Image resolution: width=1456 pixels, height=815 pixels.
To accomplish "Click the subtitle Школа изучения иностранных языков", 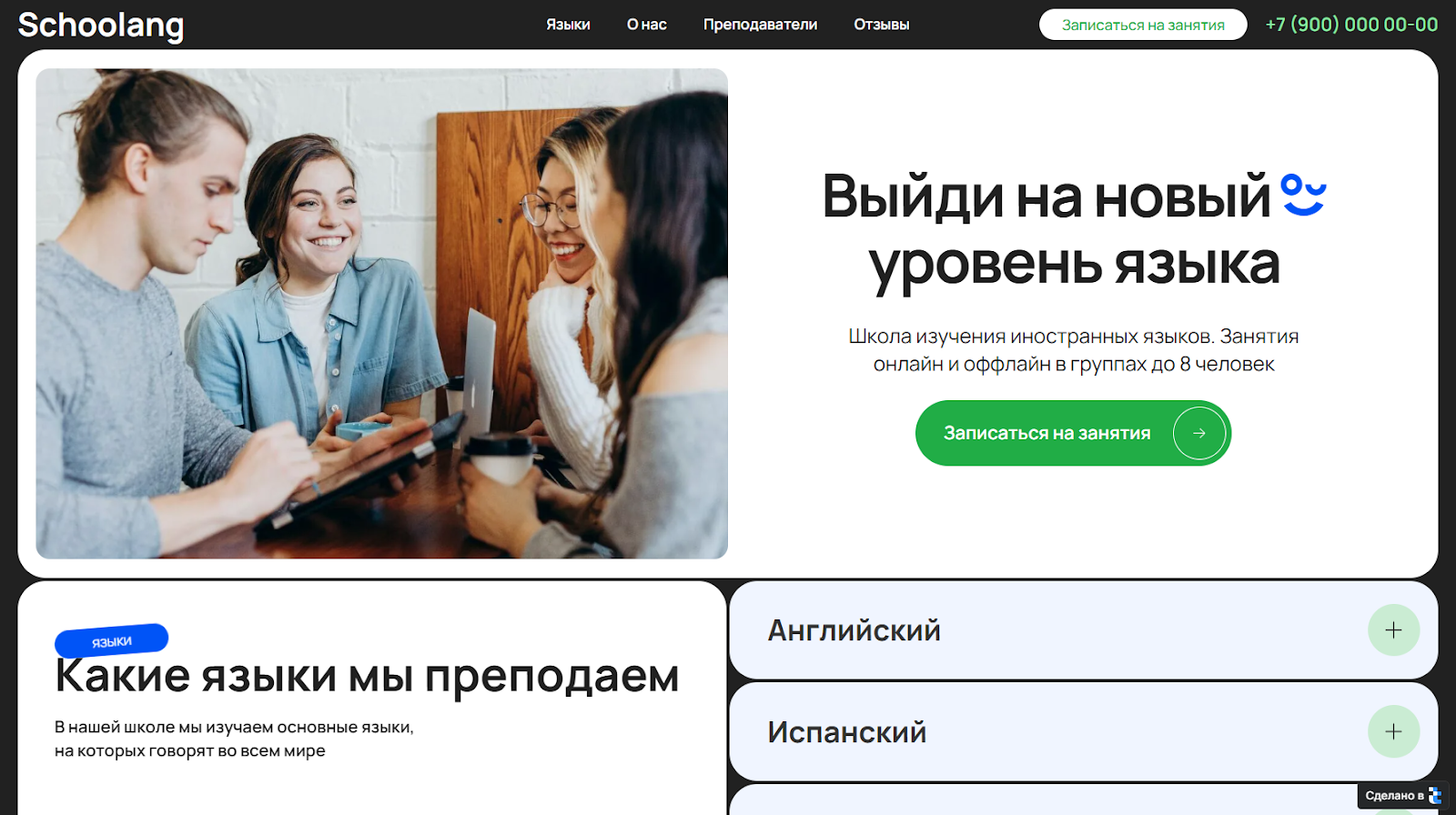I will (x=1074, y=350).
